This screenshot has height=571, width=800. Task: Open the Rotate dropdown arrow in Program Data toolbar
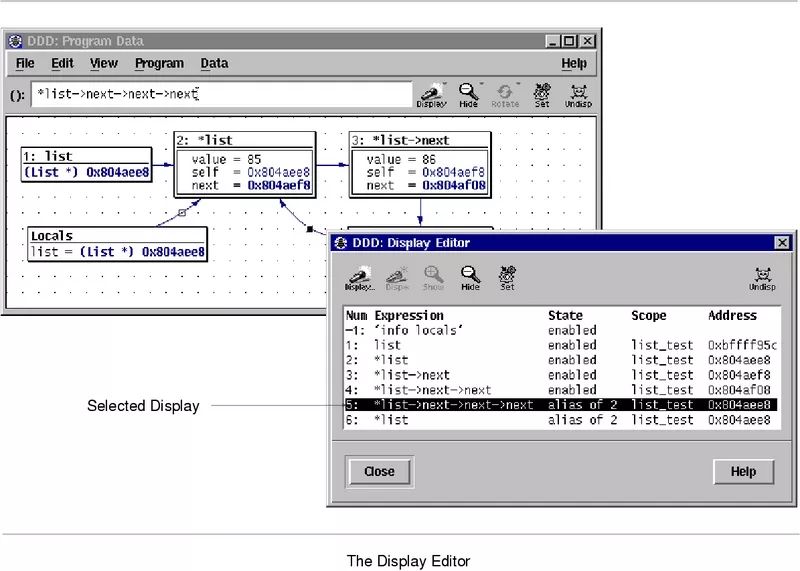[518, 84]
